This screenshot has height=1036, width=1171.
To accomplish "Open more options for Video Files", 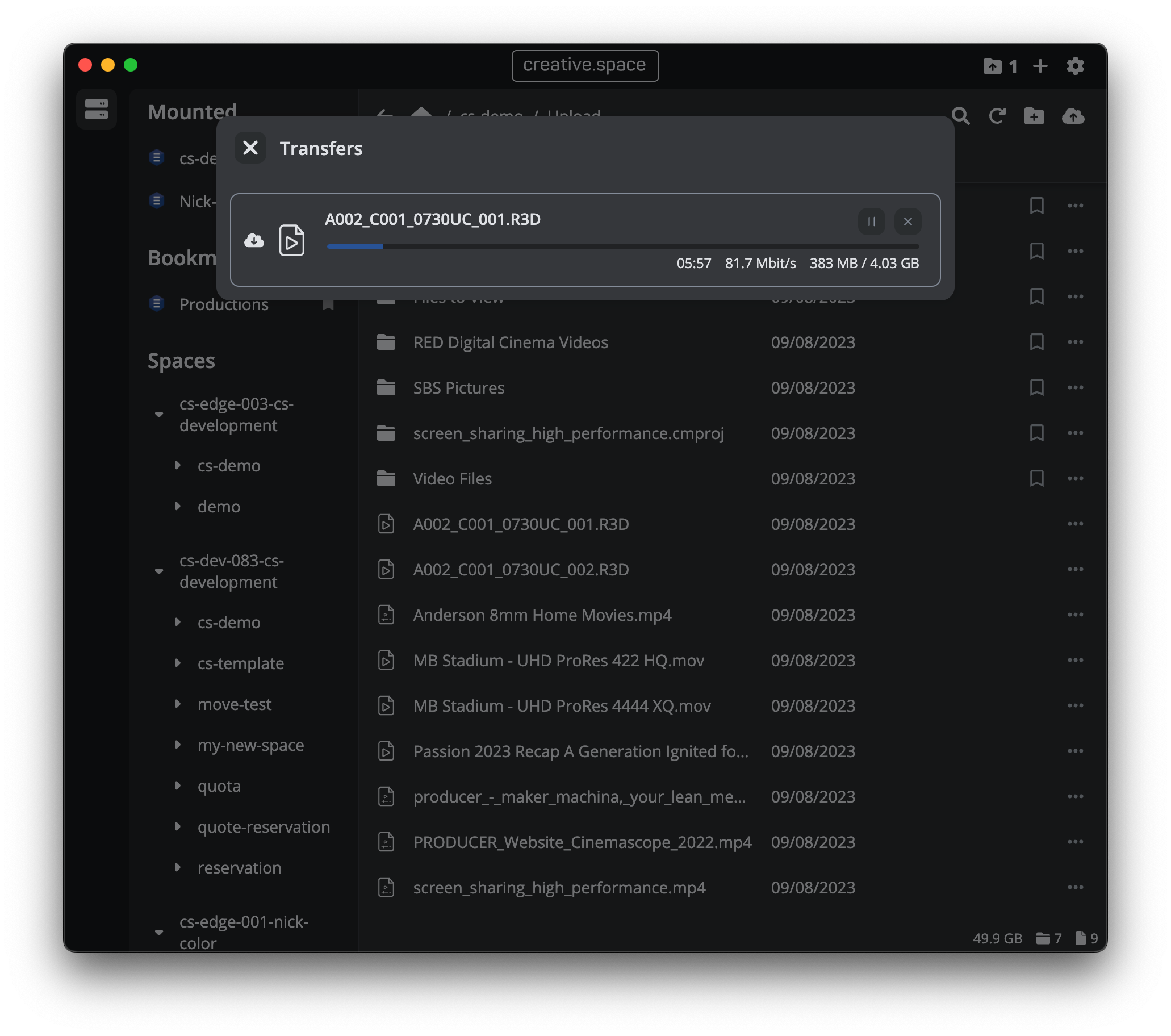I will point(1076,478).
